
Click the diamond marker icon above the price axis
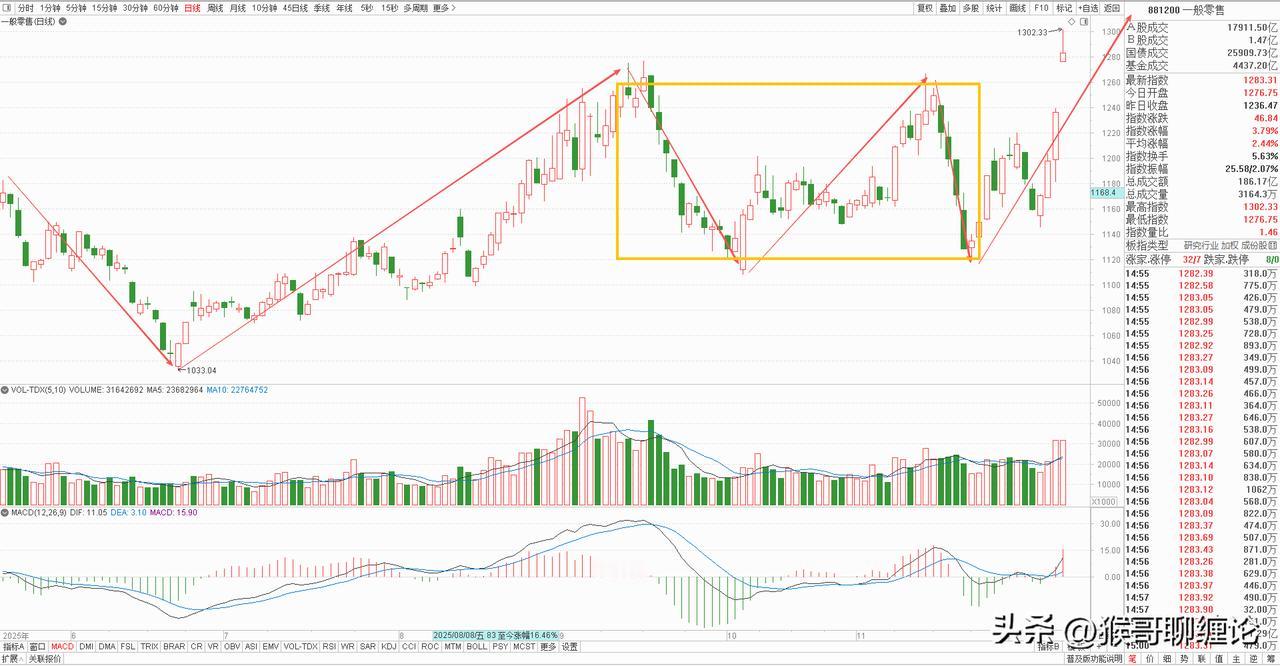(x=1072, y=22)
